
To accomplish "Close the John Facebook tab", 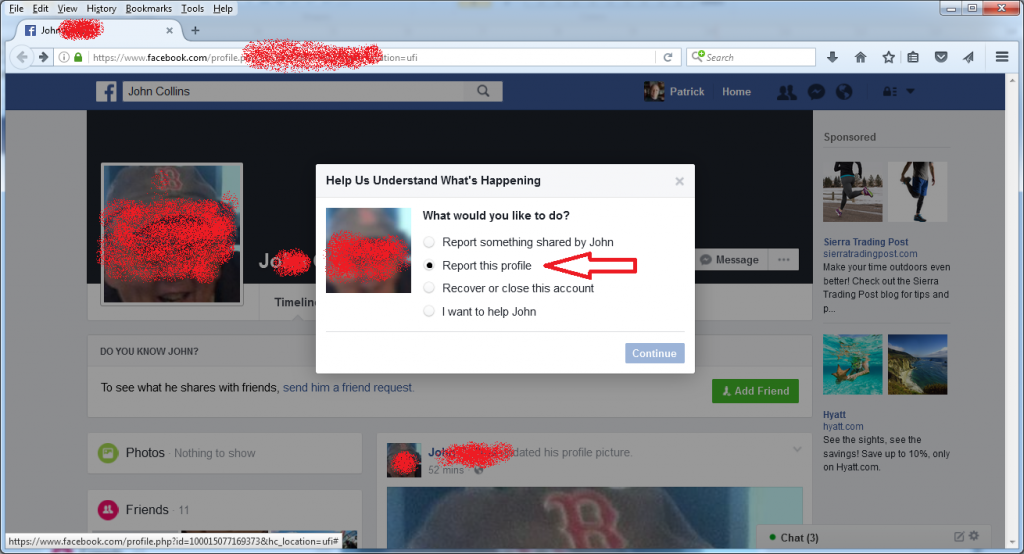I will [x=170, y=30].
